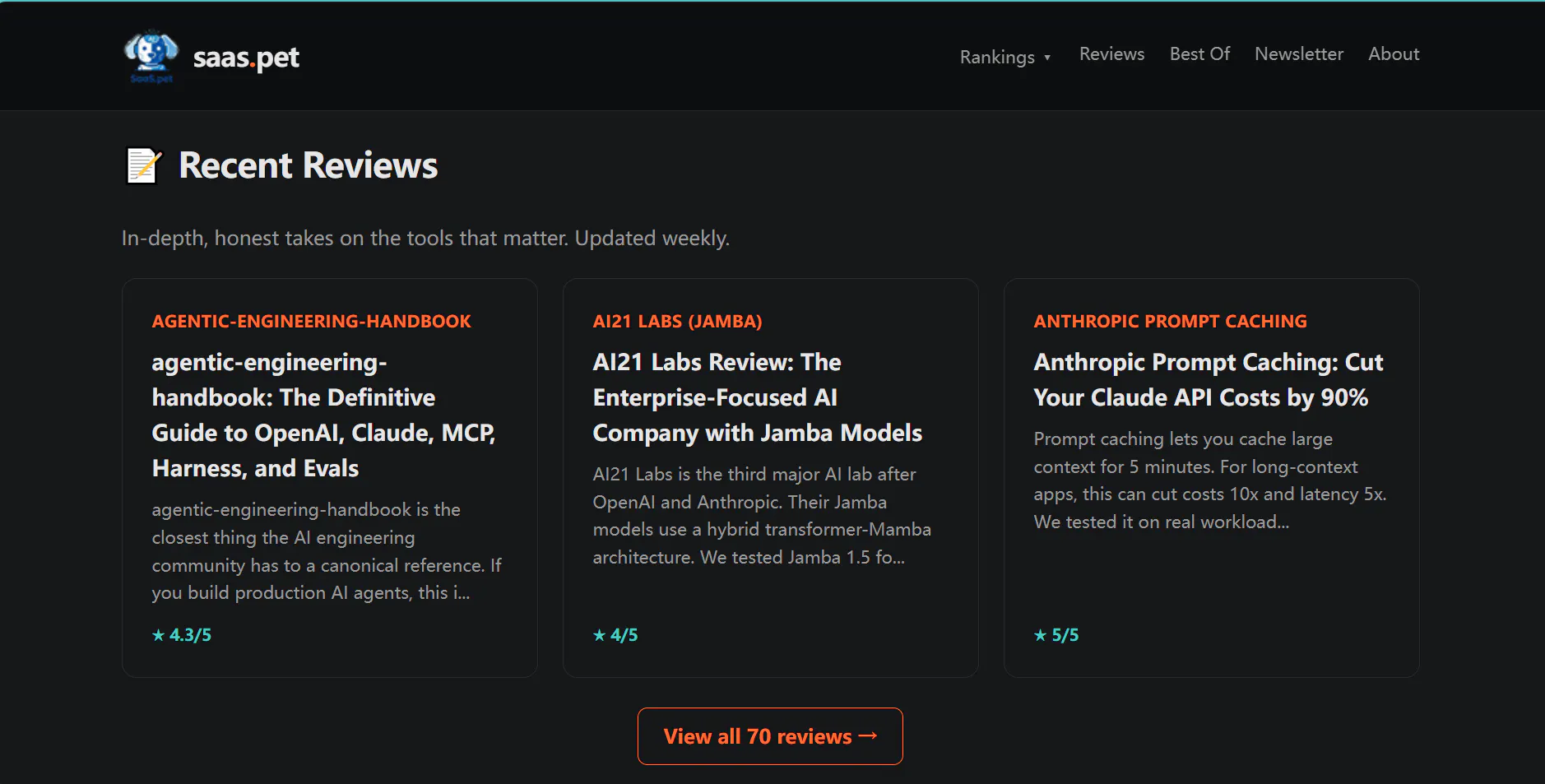Open the About nav item
Screen dimensions: 1545x784
coord(1394,54)
